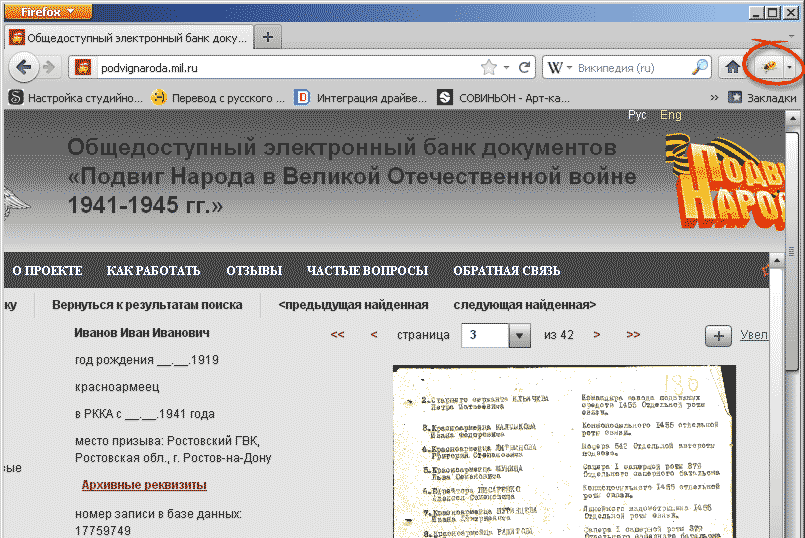Jump to the last page with >>

tap(633, 335)
